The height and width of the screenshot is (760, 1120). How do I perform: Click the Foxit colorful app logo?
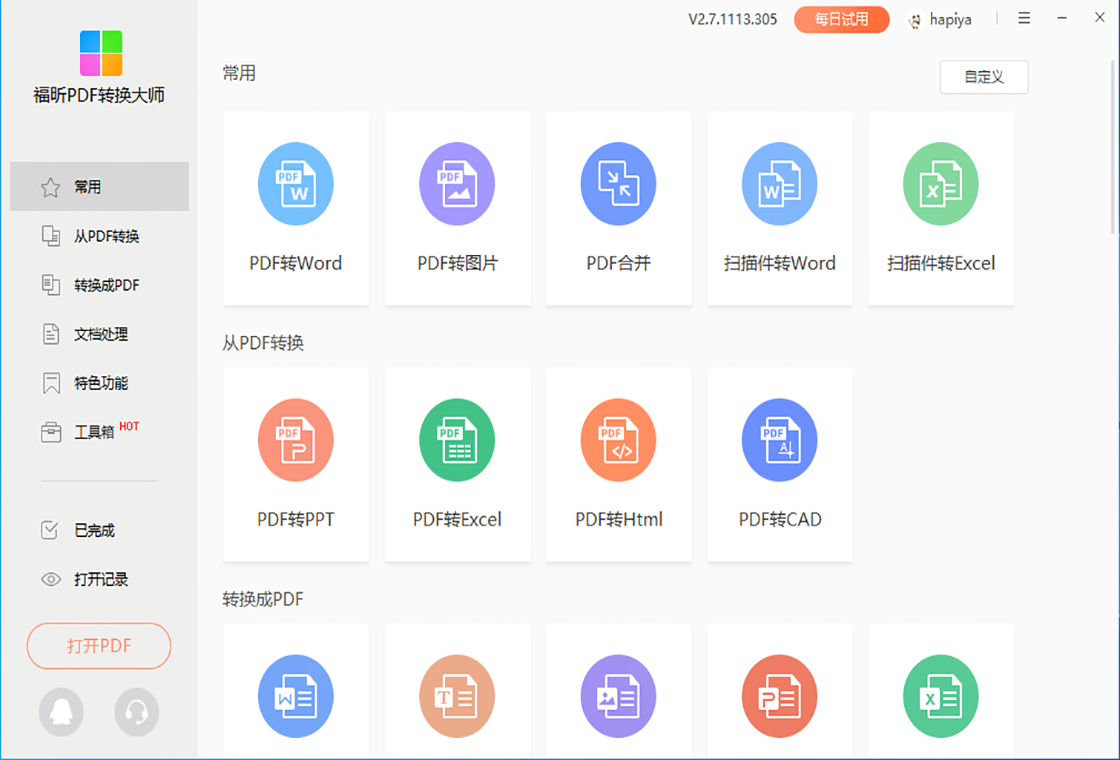coord(101,53)
